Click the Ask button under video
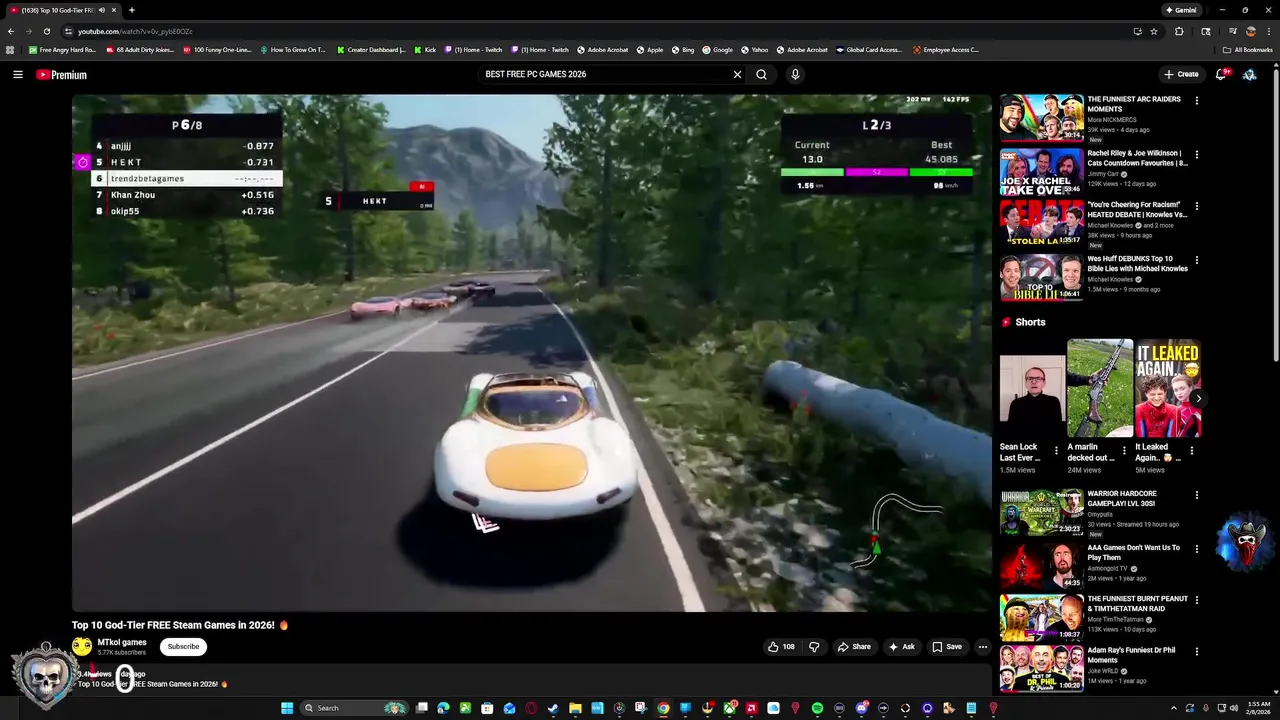The image size is (1280, 720). click(902, 647)
